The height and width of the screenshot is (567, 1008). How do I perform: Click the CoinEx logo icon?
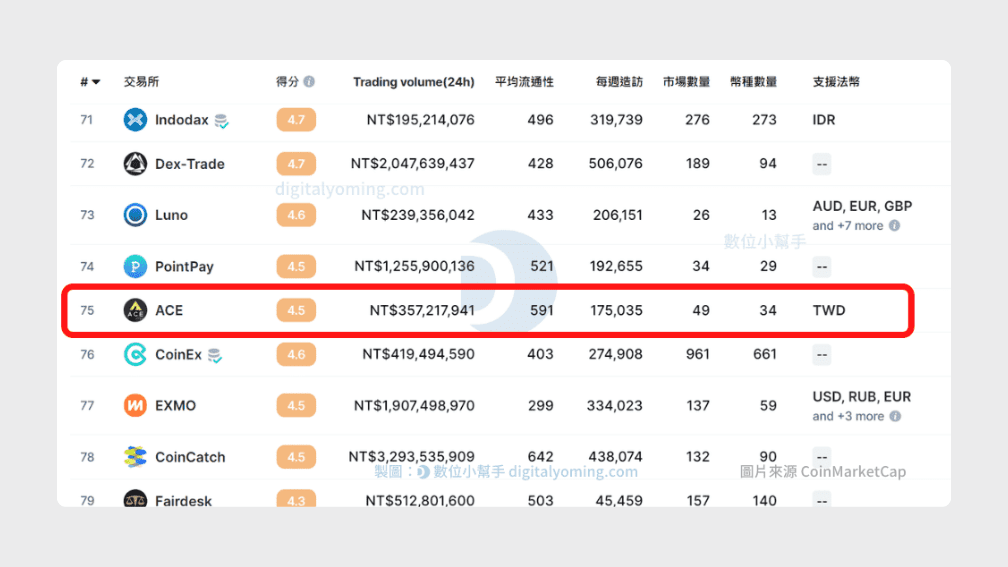pyautogui.click(x=135, y=354)
